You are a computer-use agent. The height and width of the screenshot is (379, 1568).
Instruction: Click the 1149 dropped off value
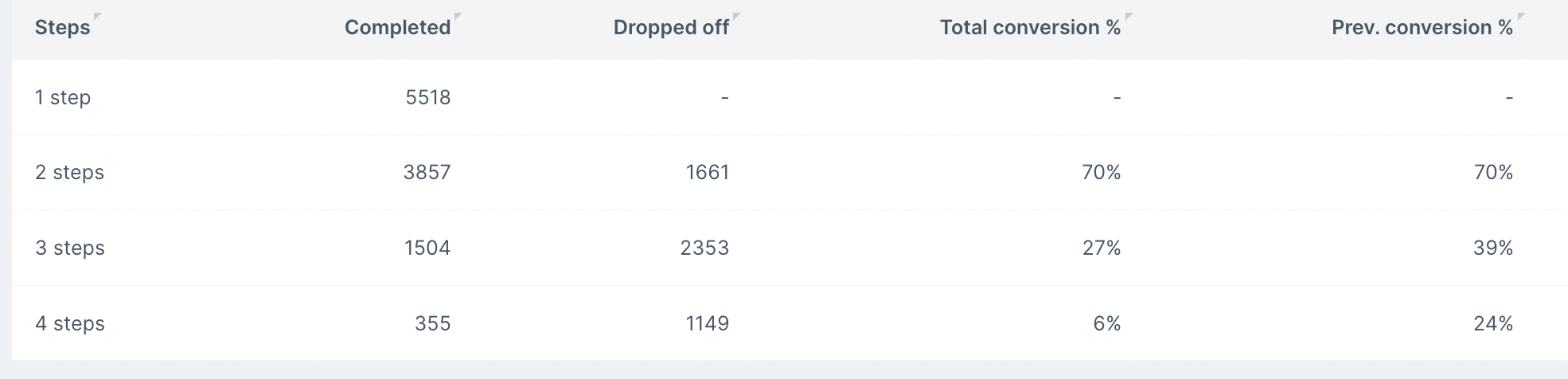(708, 323)
